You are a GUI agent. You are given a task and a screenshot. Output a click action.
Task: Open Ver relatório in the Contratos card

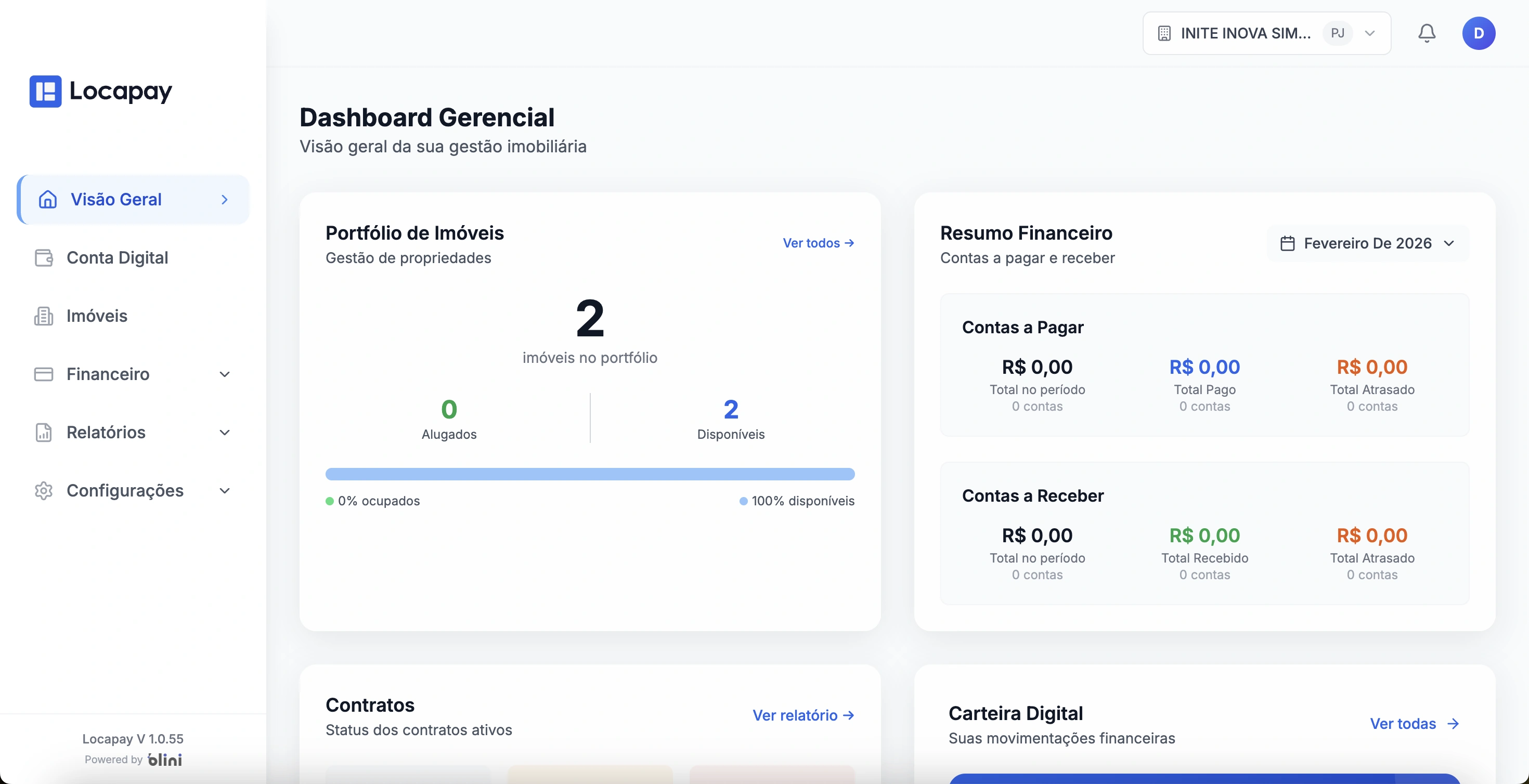(802, 715)
